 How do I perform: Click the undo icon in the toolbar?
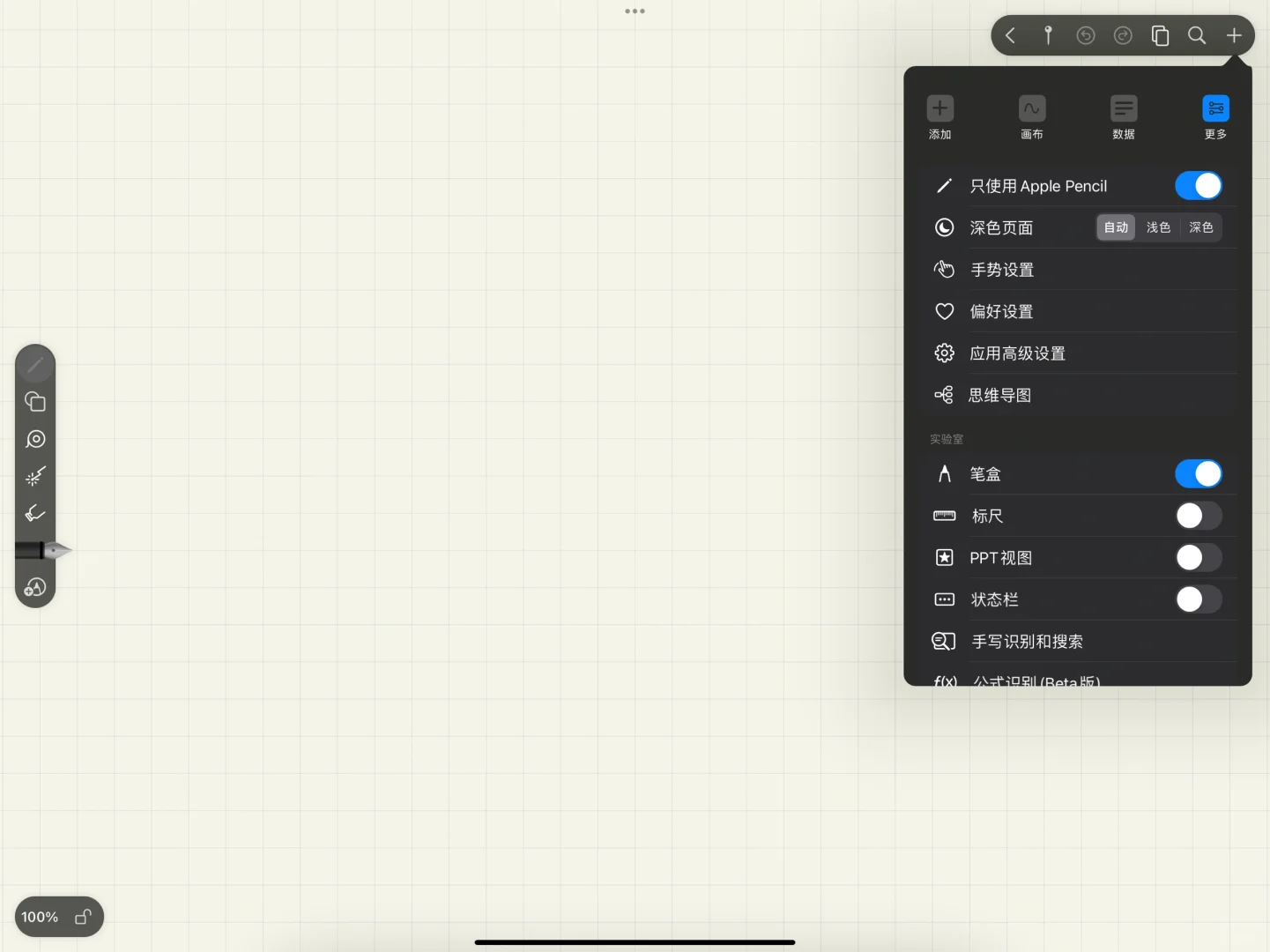(1085, 35)
